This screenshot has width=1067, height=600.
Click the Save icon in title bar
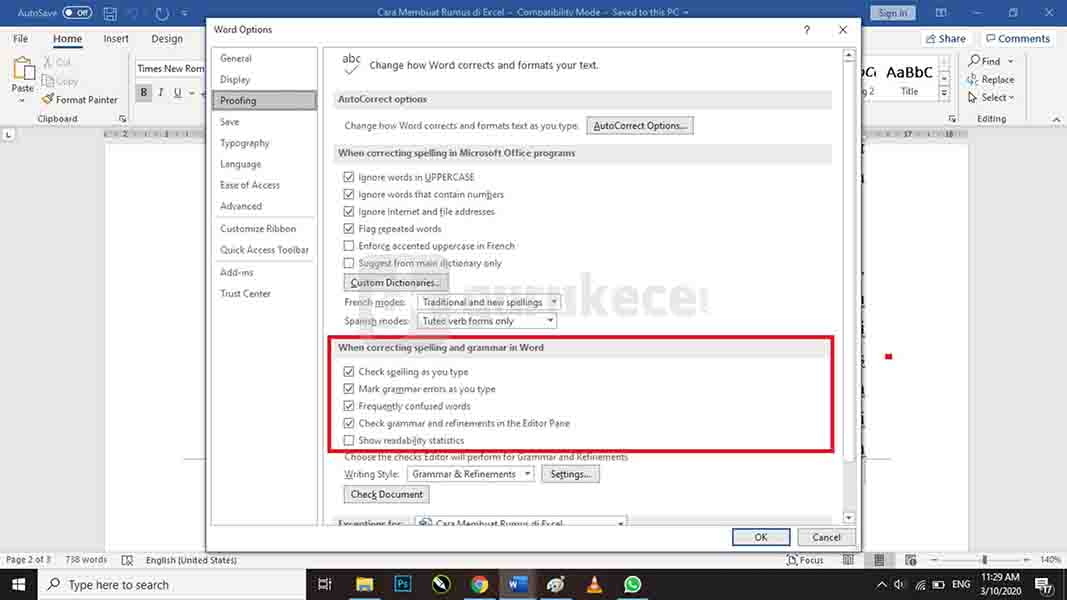click(x=110, y=13)
